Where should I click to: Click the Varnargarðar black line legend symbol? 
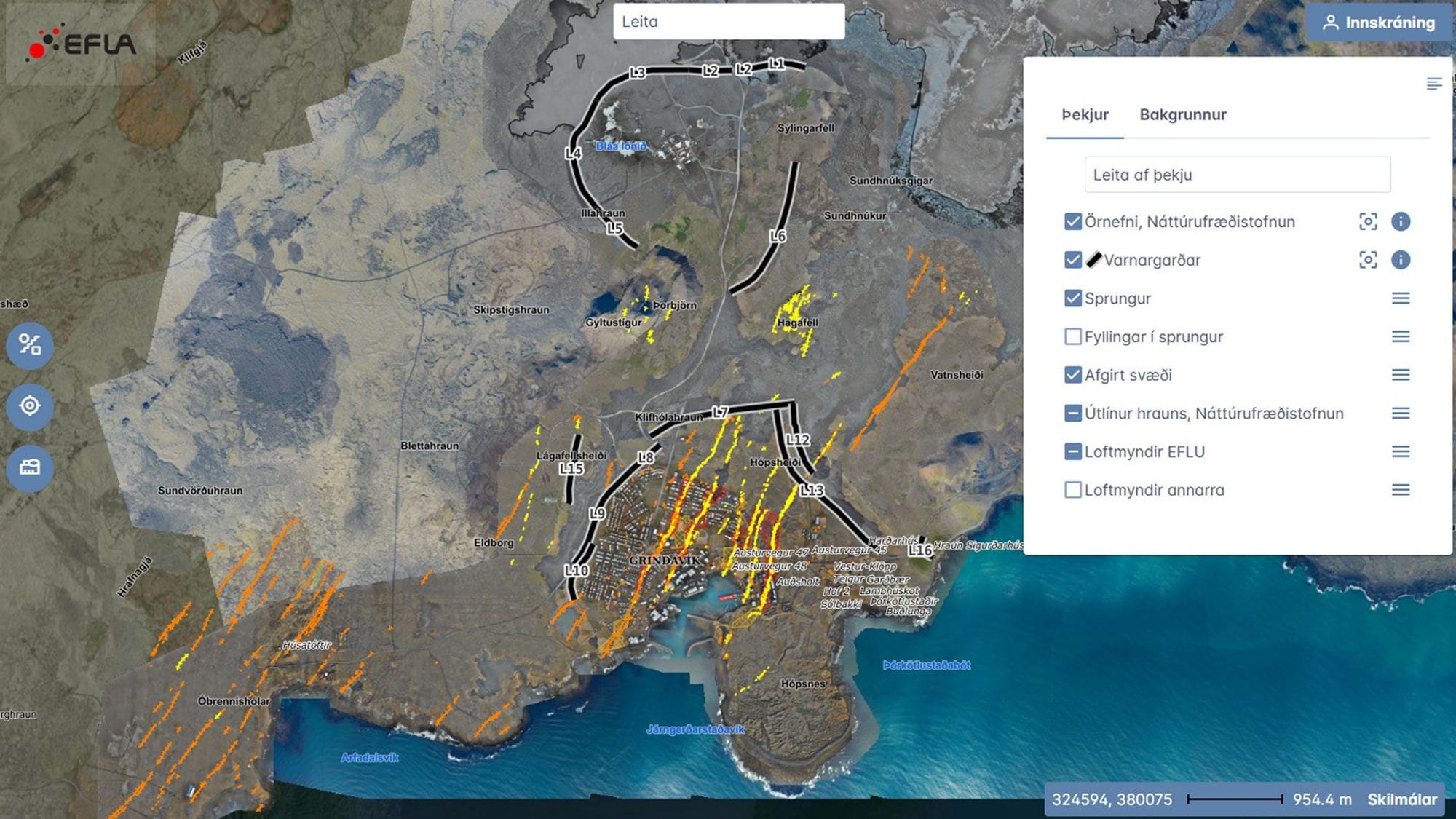1093,260
